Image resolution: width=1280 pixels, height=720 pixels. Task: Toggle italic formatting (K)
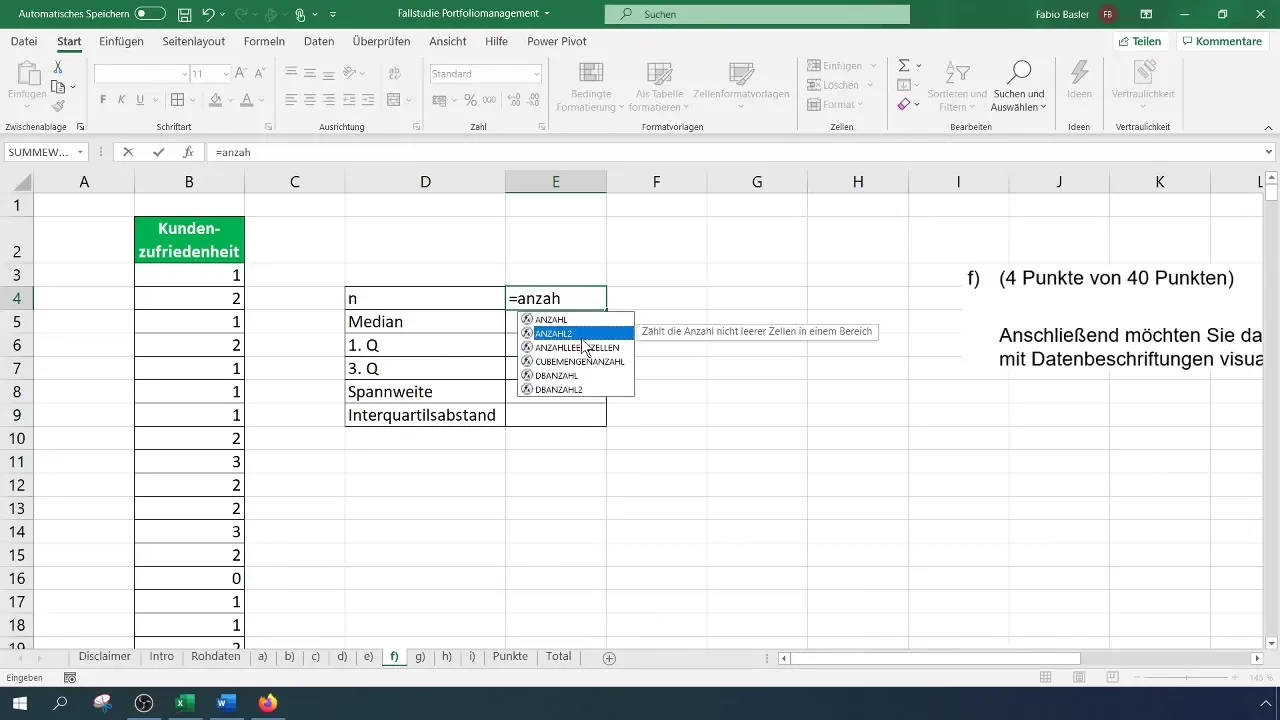click(x=121, y=100)
